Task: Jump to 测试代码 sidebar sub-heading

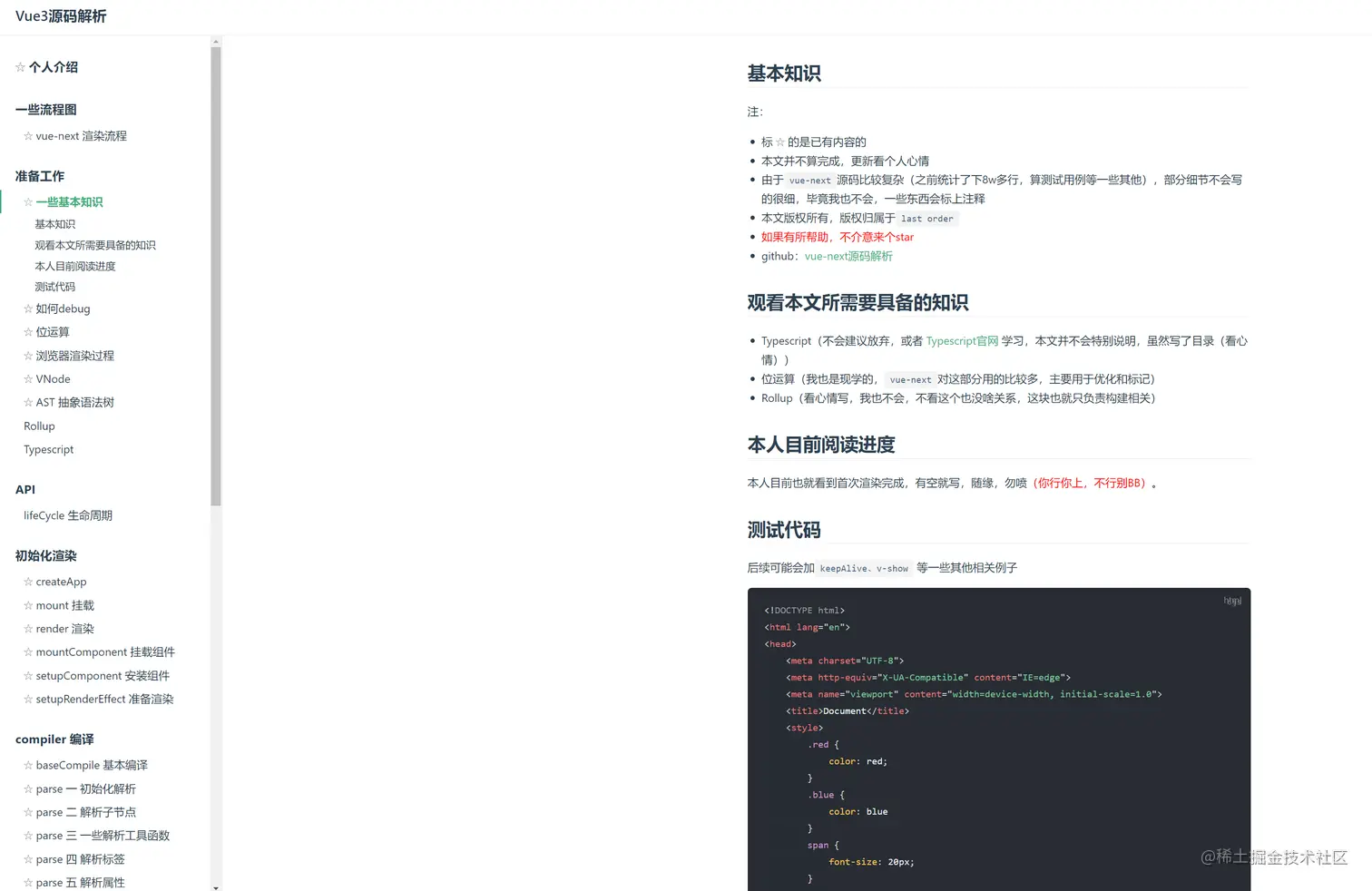Action: pos(55,287)
